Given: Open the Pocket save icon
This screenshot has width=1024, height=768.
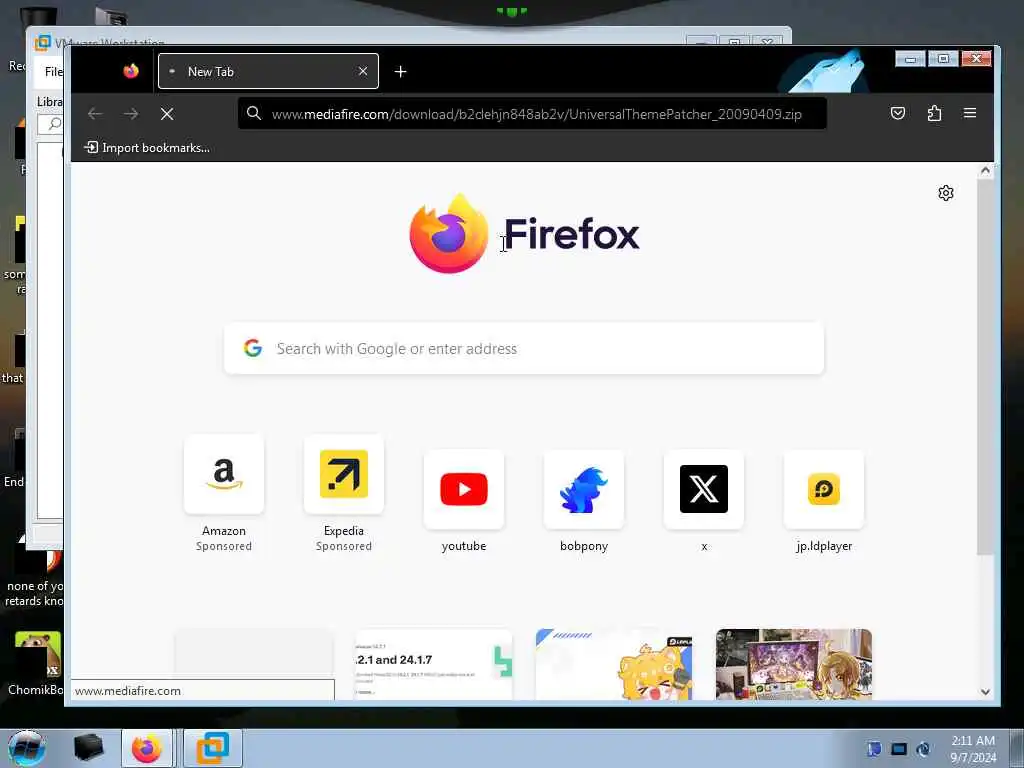Looking at the screenshot, I should [x=898, y=114].
